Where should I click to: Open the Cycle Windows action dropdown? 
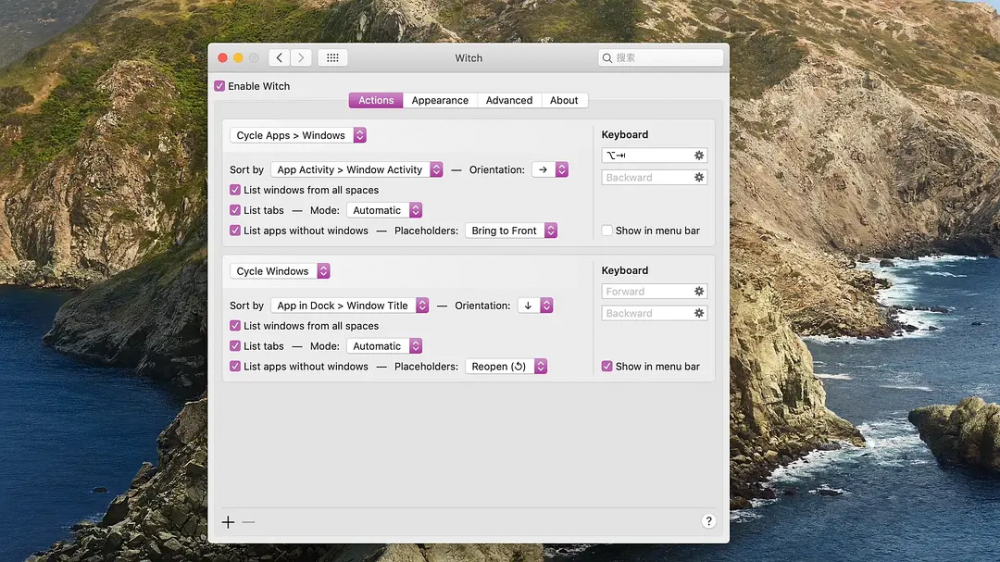(280, 271)
